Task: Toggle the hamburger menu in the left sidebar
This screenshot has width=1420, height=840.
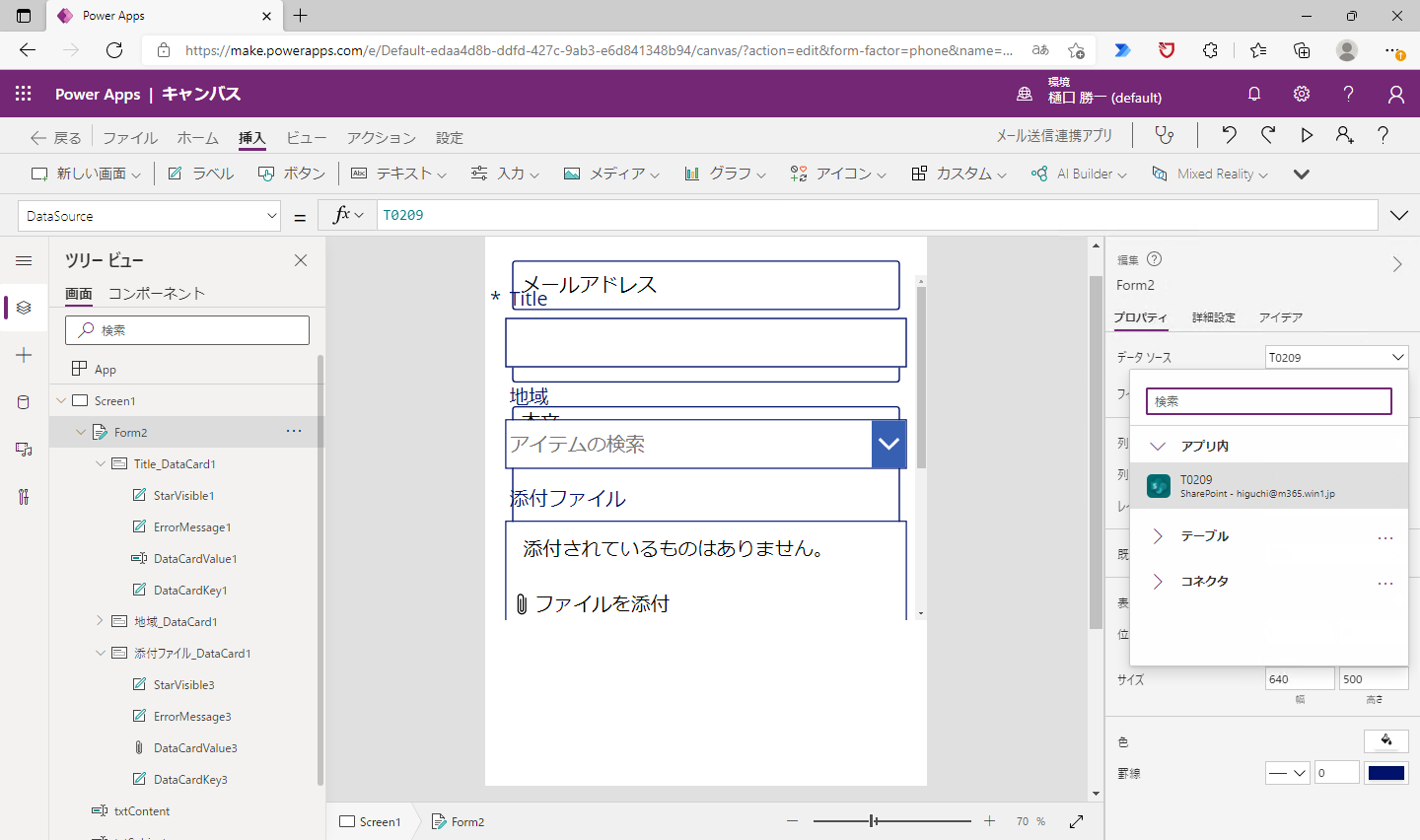Action: coord(24,260)
